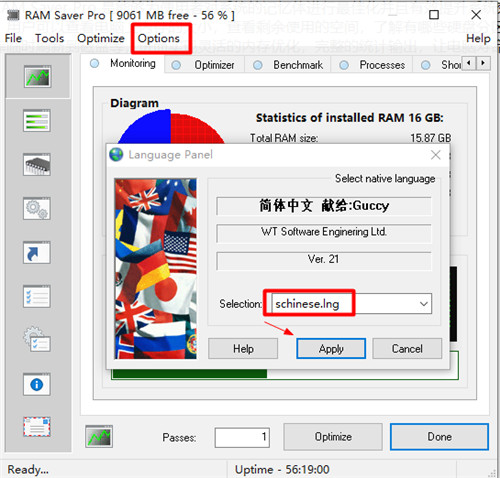Open the Help menu
The width and height of the screenshot is (500, 478).
478,38
